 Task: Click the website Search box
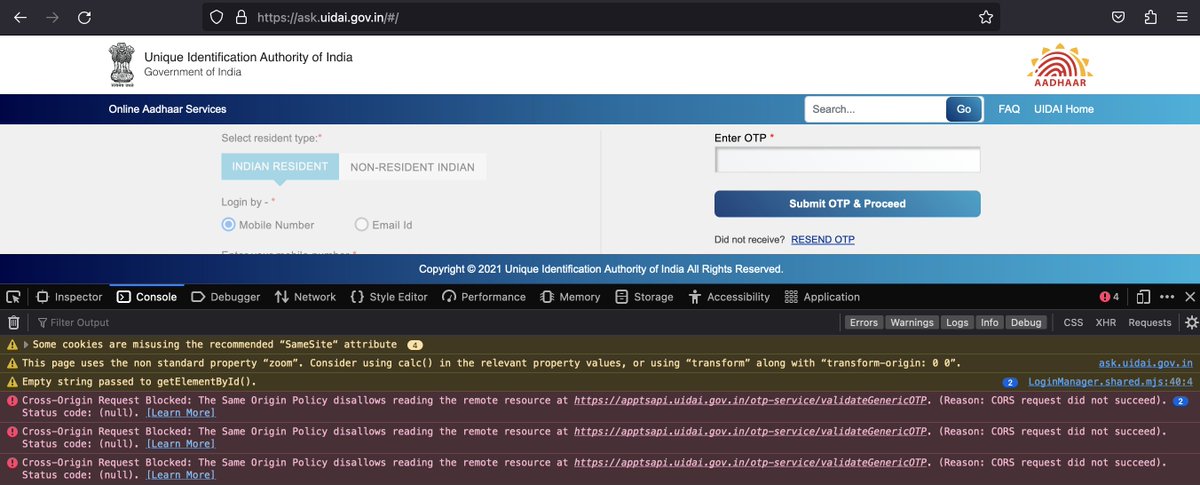click(875, 109)
